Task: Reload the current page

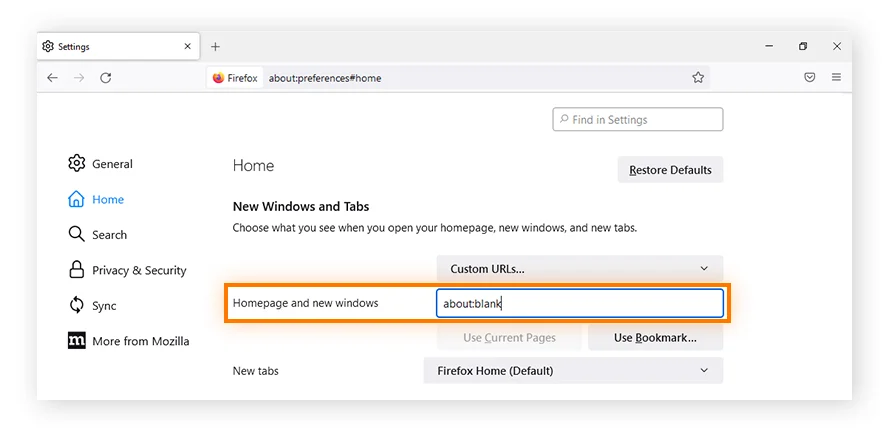Action: click(106, 78)
